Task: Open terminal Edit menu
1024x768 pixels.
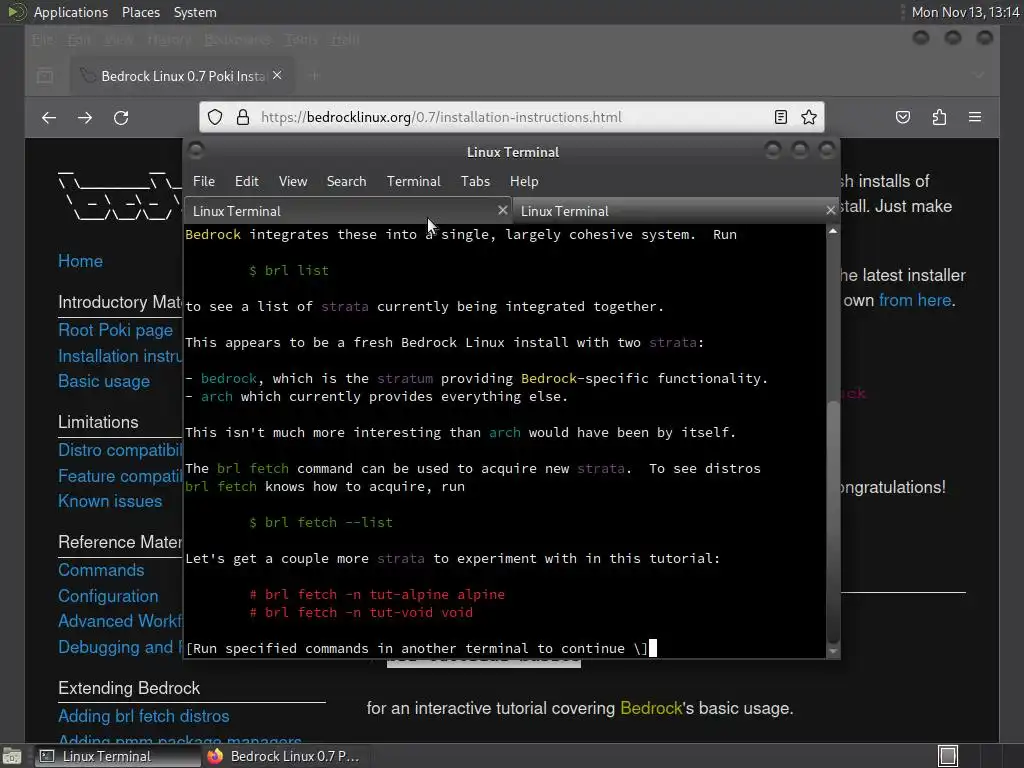Action: (246, 182)
